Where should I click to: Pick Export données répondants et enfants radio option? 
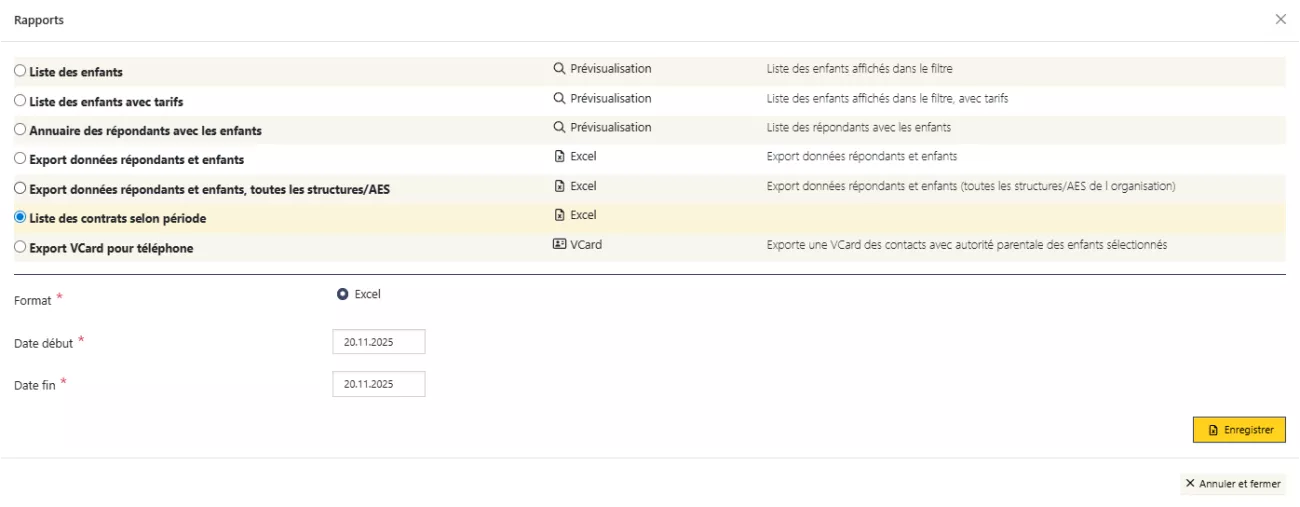[x=20, y=159]
